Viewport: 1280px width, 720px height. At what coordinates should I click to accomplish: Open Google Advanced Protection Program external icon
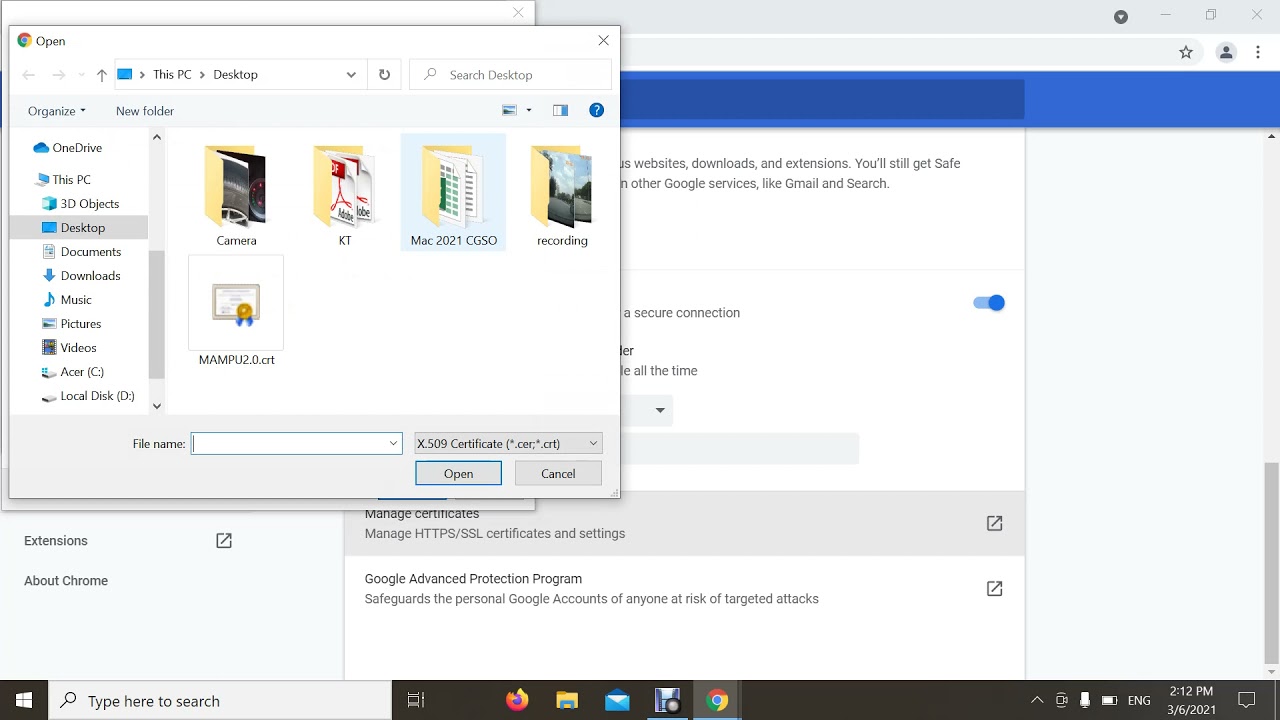994,589
